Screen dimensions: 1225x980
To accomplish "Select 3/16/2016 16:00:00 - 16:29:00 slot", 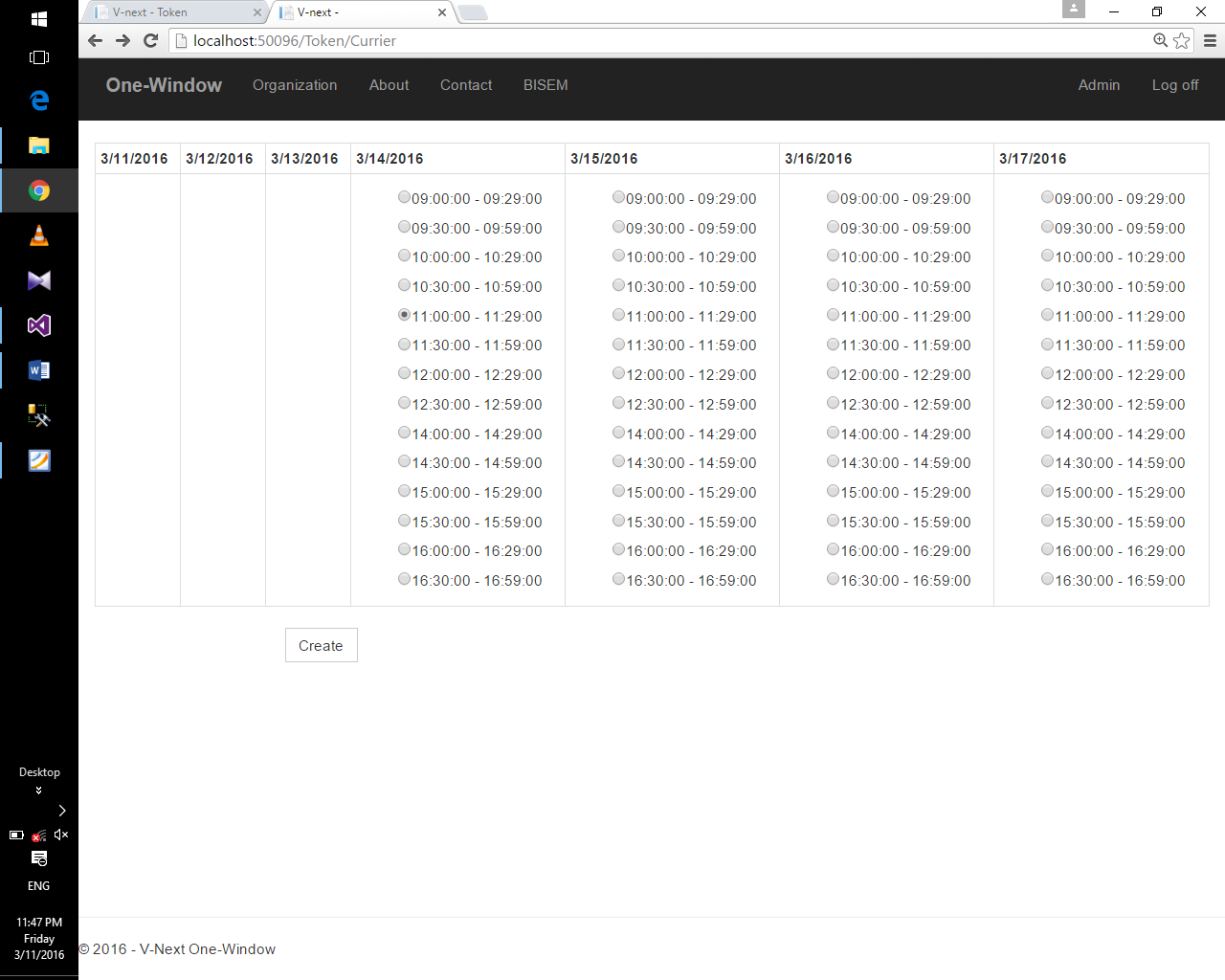I will pyautogui.click(x=833, y=549).
